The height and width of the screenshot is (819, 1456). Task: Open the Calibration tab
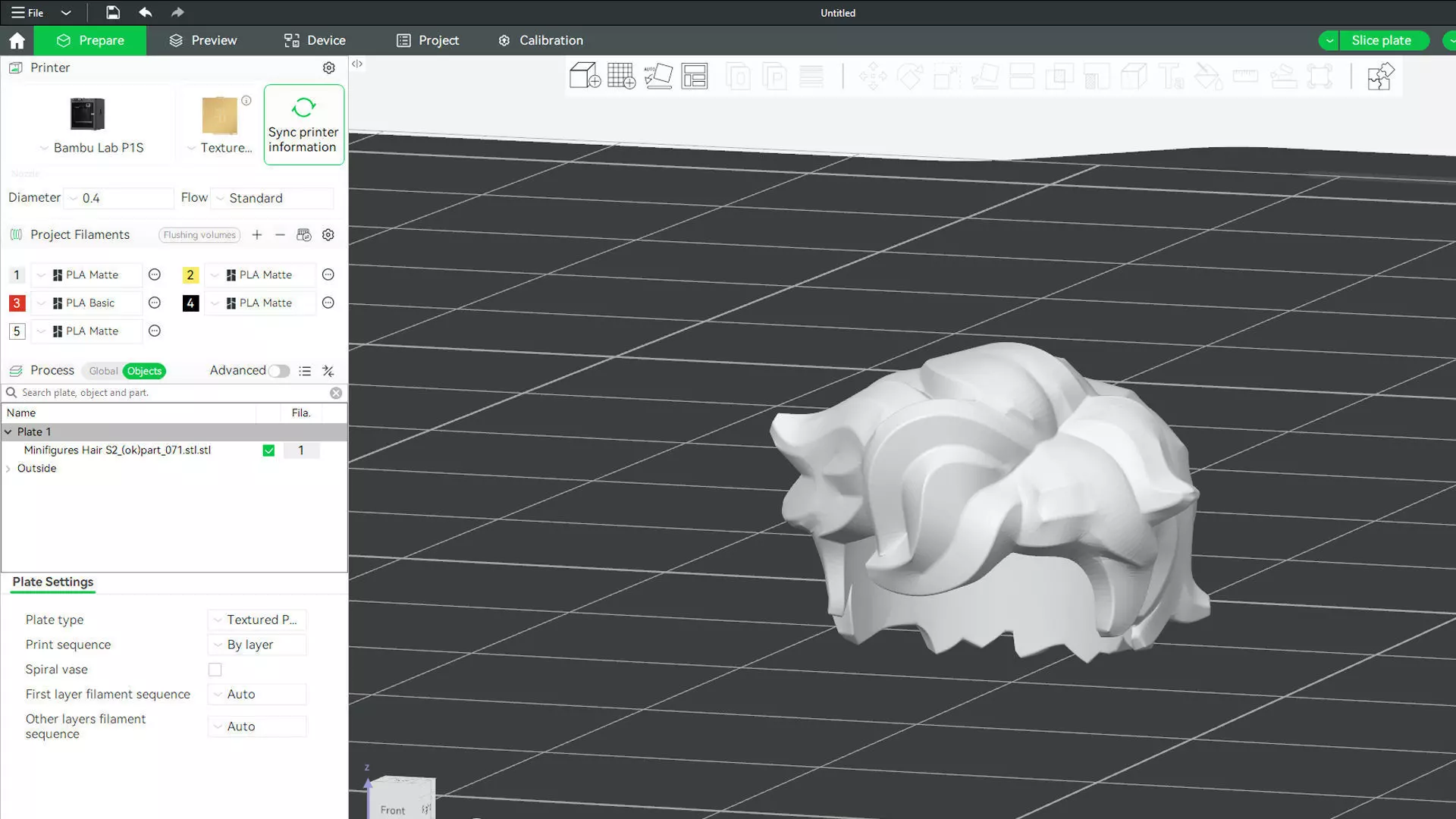click(541, 40)
